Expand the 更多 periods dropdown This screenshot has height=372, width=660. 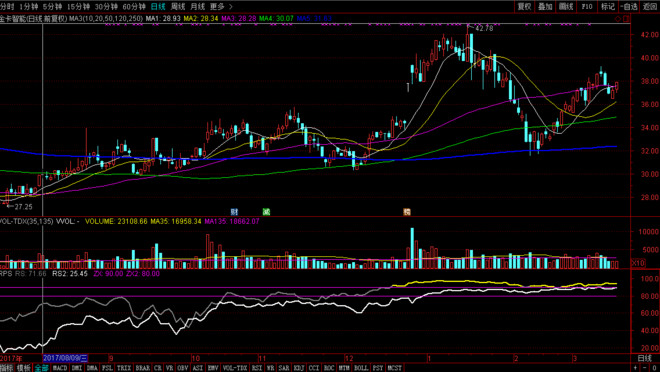coord(217,7)
